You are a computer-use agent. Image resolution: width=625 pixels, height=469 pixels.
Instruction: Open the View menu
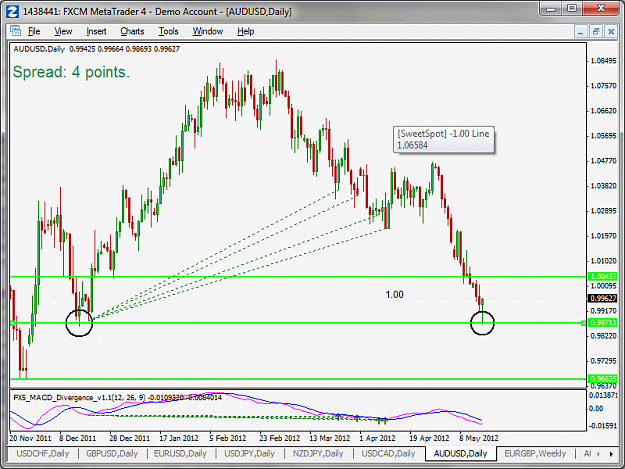click(x=63, y=31)
